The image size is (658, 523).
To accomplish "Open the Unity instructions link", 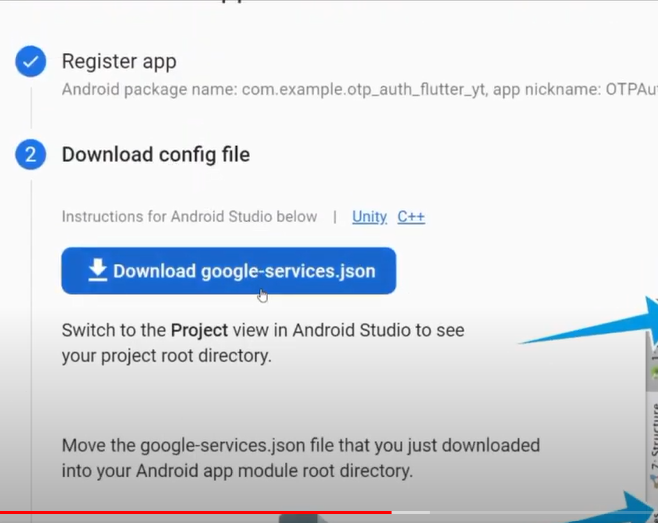I will pyautogui.click(x=369, y=217).
